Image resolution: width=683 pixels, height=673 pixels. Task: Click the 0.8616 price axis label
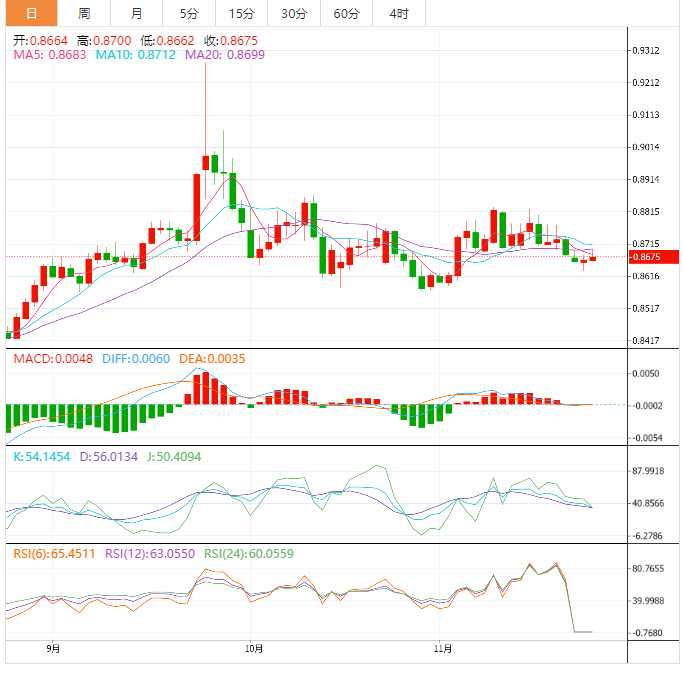(x=646, y=276)
